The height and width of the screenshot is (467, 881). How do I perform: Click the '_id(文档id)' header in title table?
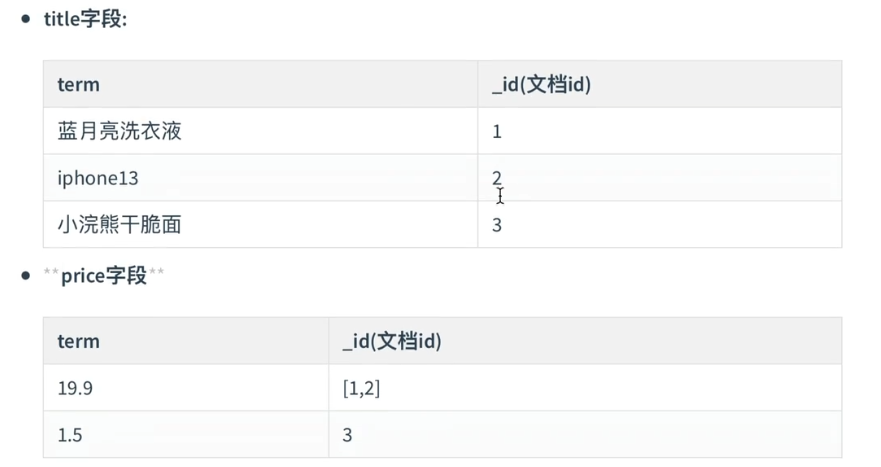click(x=541, y=85)
